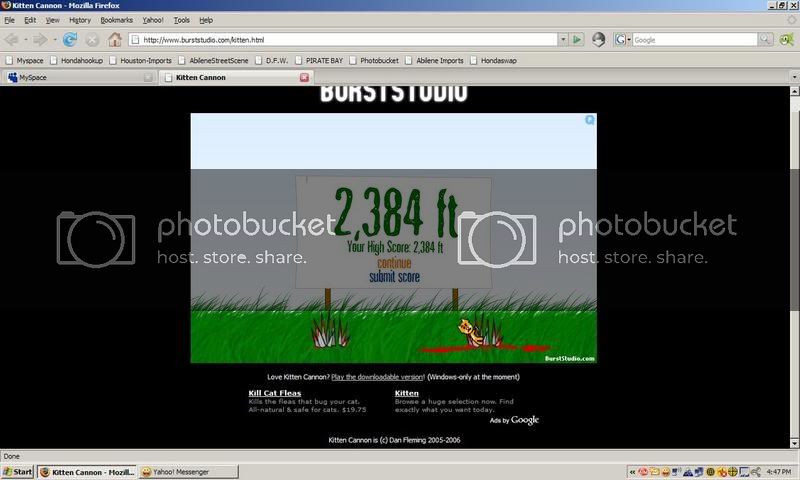Click the Yahoo Messenger smiley tray icon
800x480 pixels.
click(x=665, y=472)
